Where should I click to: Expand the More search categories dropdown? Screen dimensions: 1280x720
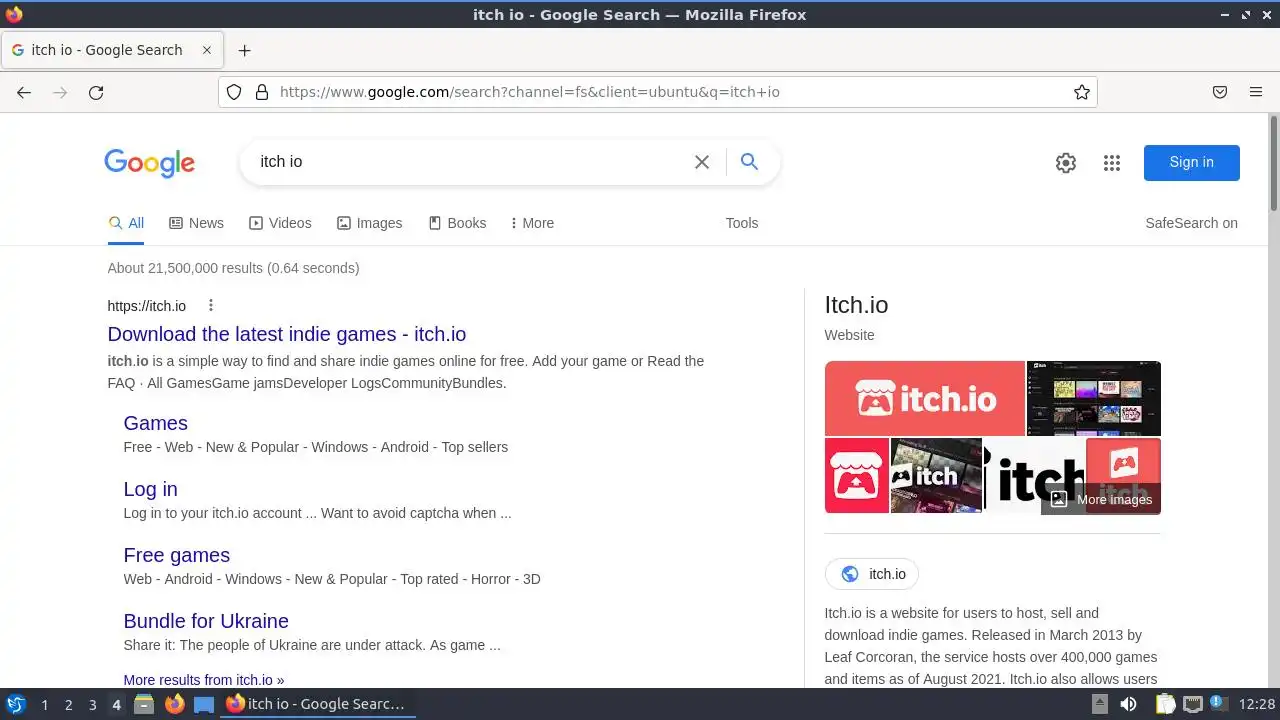click(532, 223)
